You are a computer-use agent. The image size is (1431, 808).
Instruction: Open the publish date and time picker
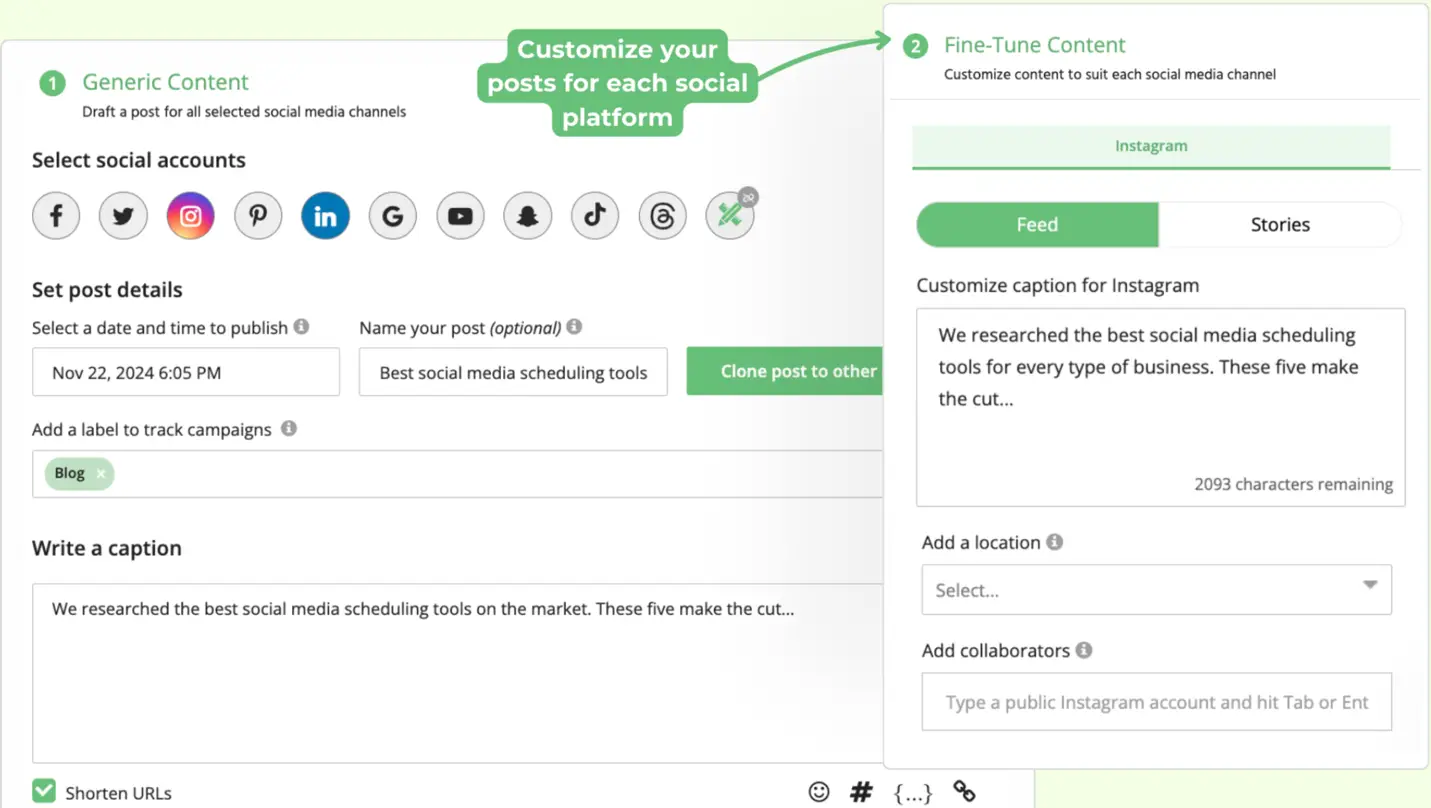[185, 371]
